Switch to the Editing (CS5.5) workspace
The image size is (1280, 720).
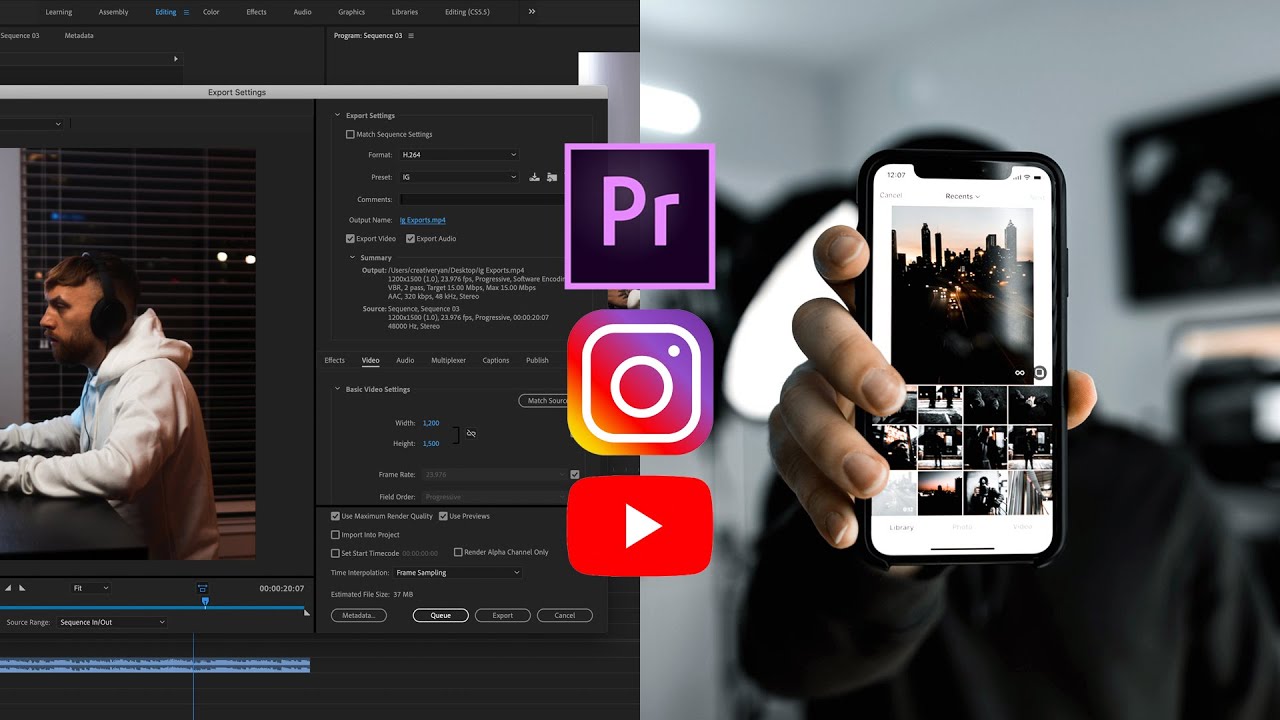pos(468,12)
